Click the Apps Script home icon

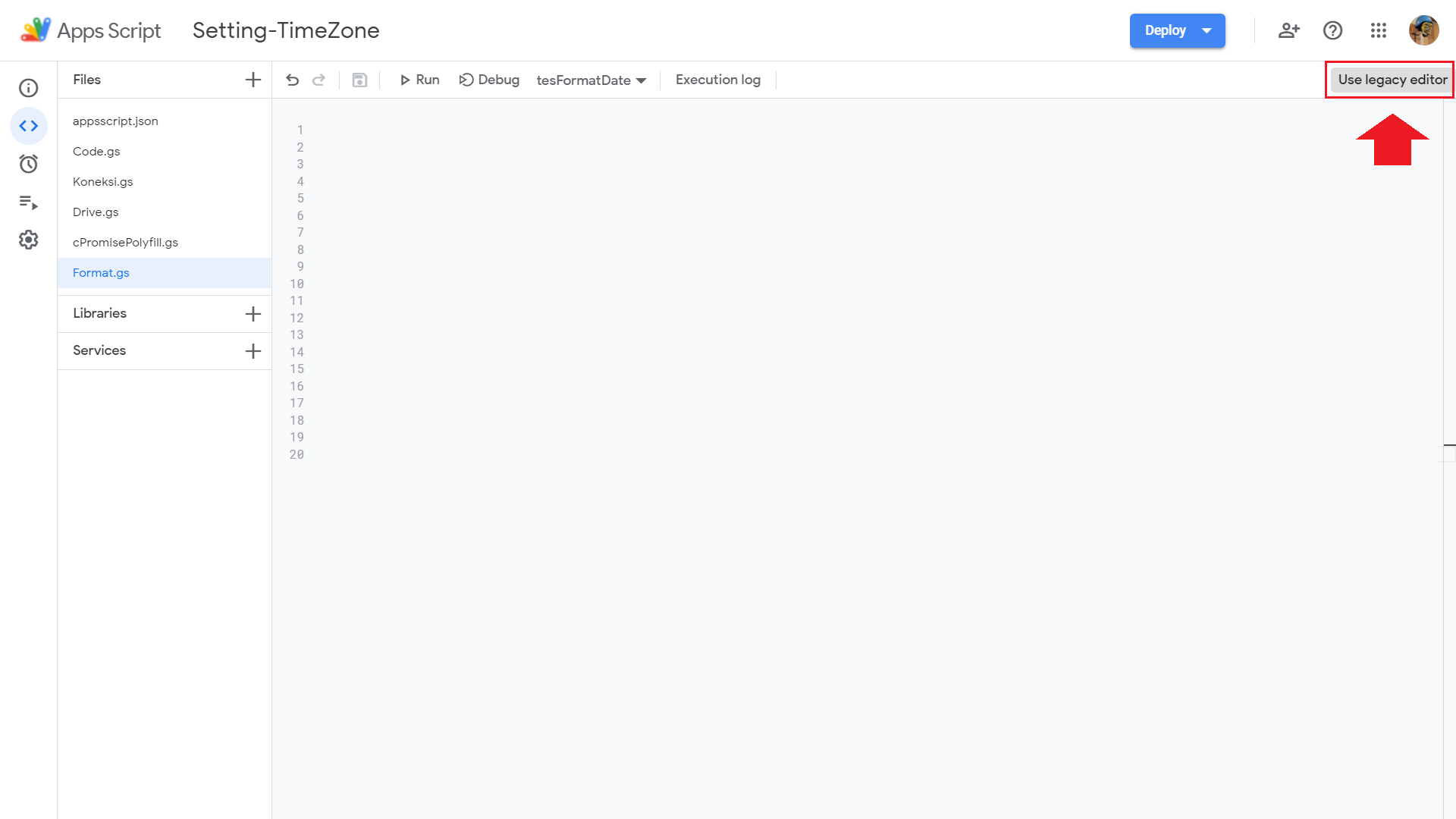click(35, 30)
